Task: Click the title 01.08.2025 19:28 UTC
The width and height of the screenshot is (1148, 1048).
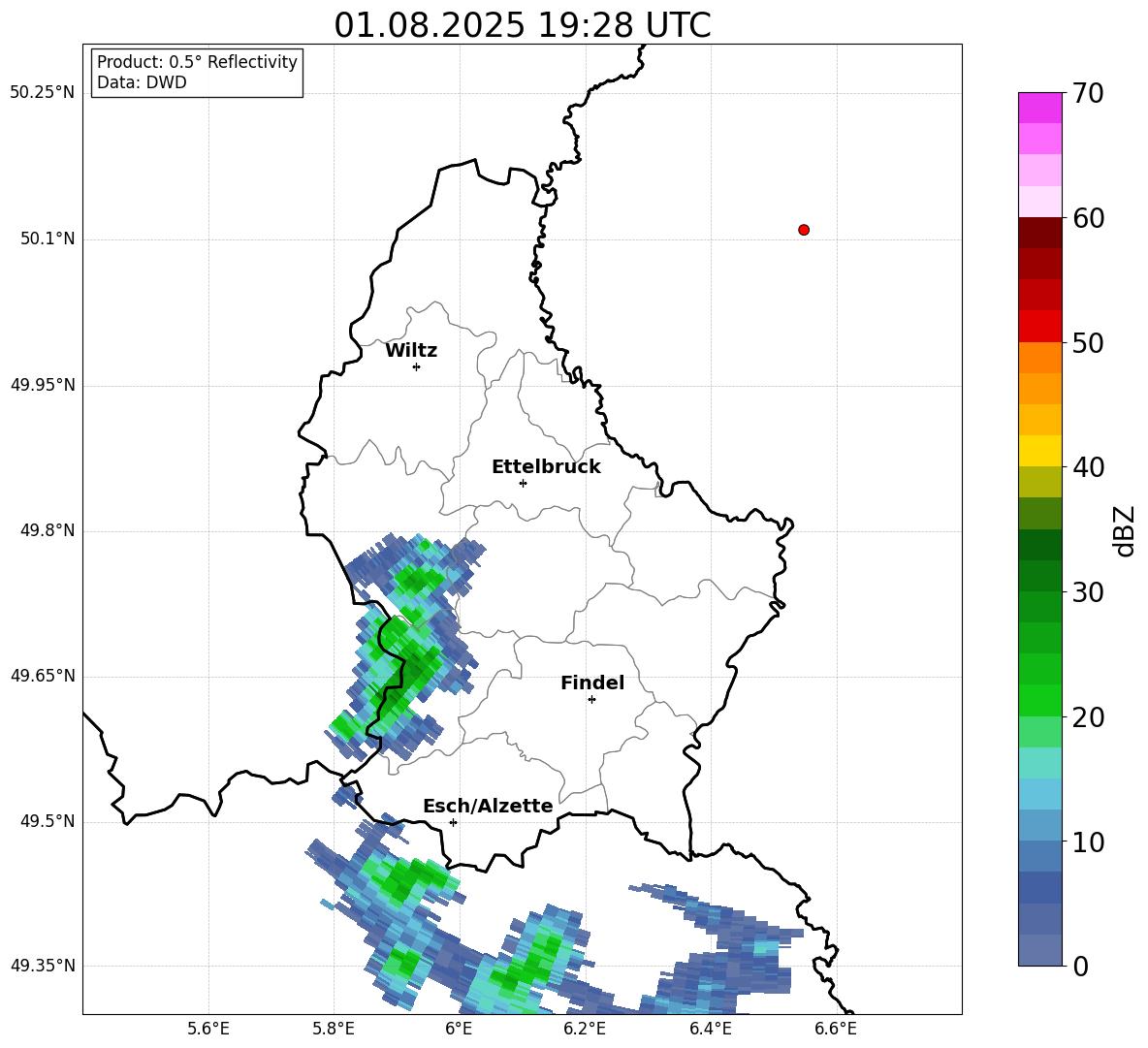Action: pyautogui.click(x=522, y=25)
